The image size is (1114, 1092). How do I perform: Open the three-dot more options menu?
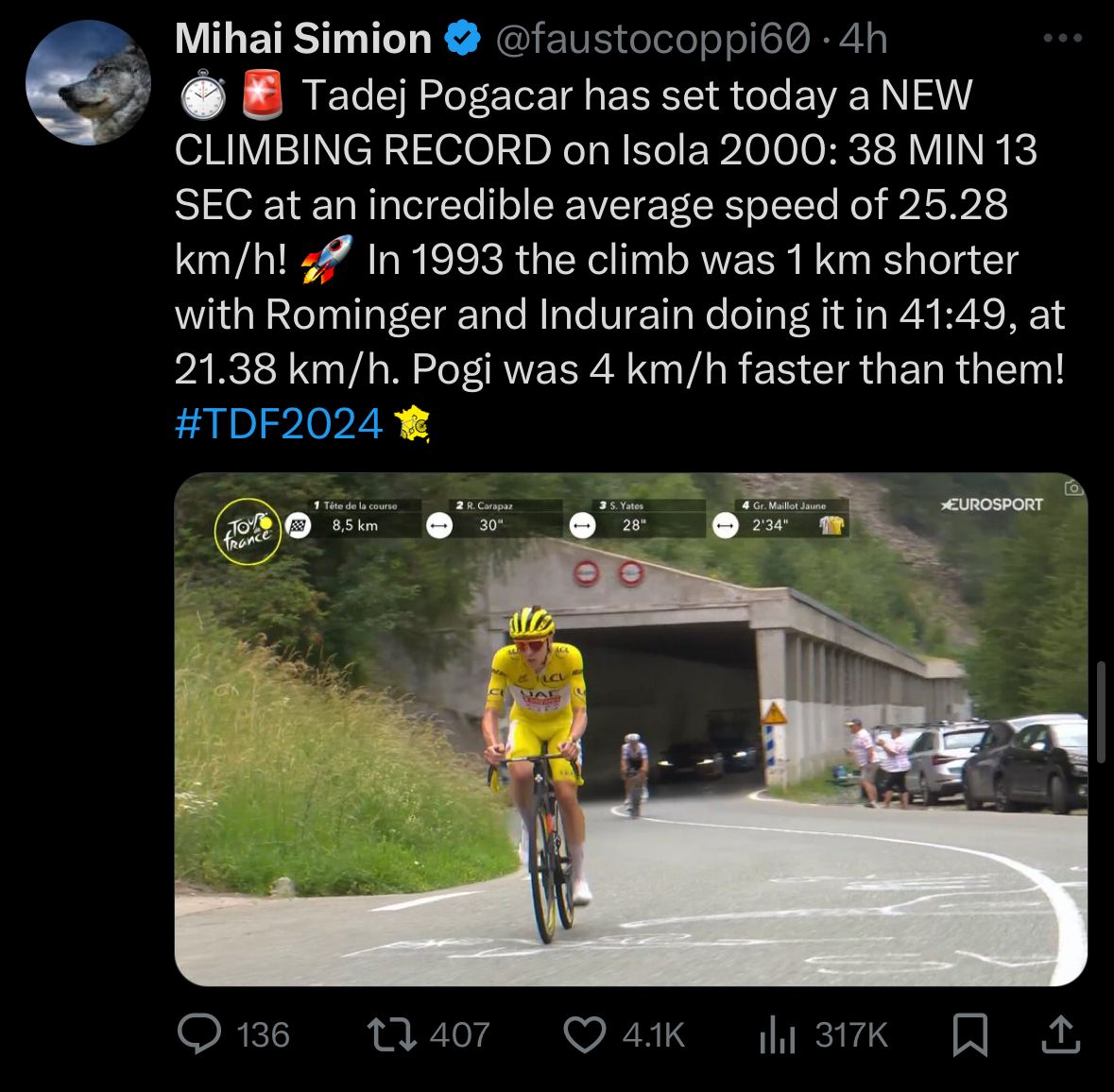click(x=1062, y=39)
